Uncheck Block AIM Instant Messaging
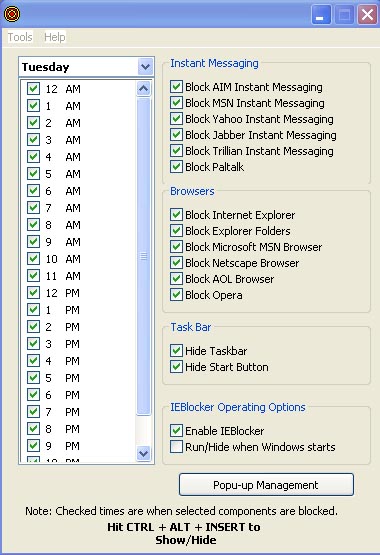Image resolution: width=380 pixels, height=555 pixels. click(x=176, y=86)
